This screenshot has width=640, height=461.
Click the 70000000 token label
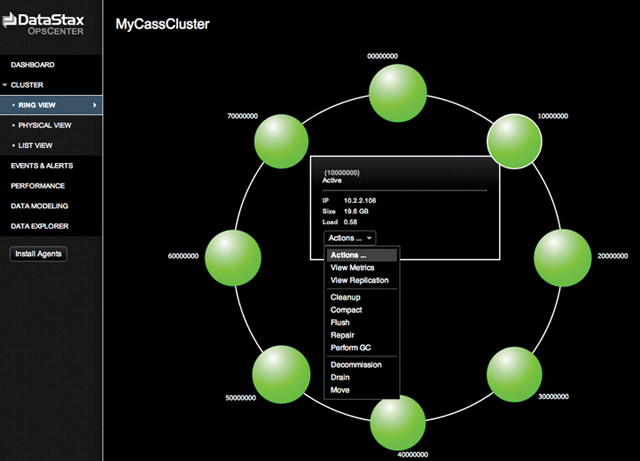[242, 116]
